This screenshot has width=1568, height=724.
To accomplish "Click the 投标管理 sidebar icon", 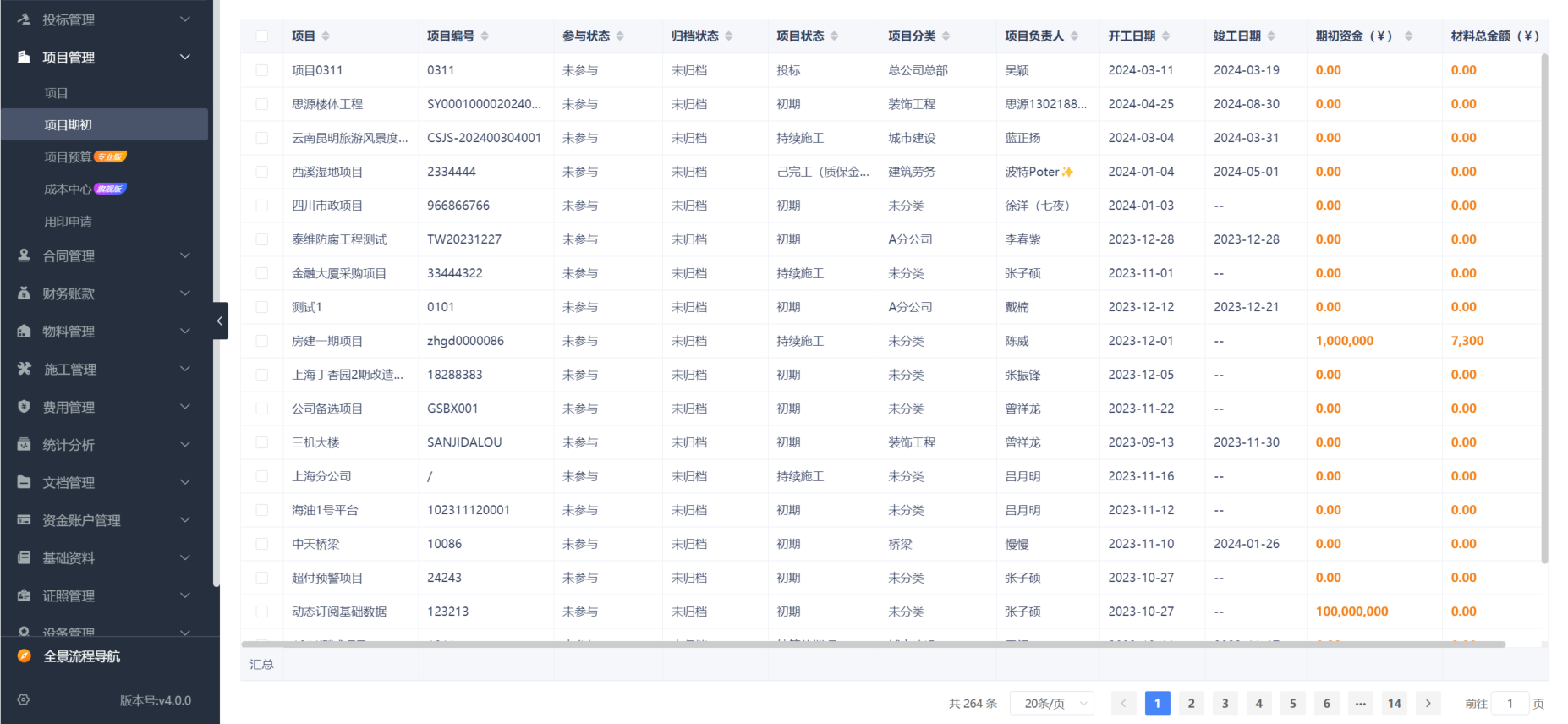I will point(24,19).
